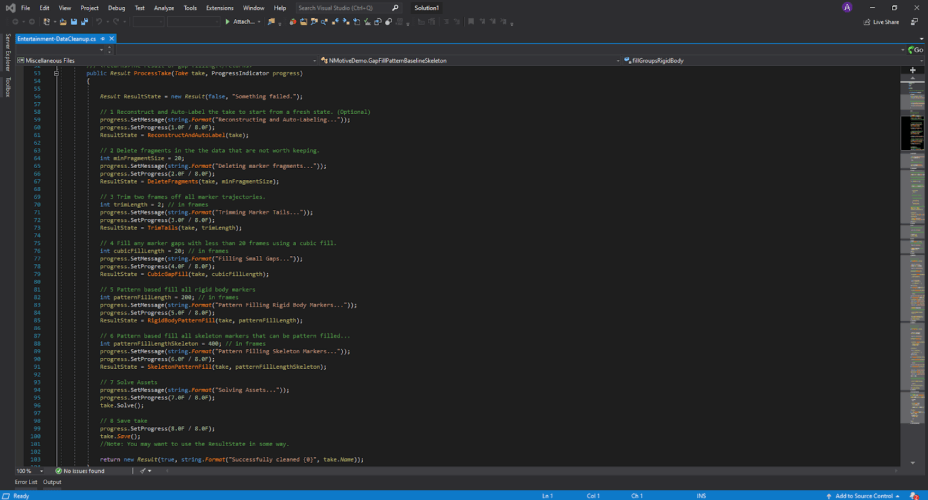
Task: Click the split editor plus icon
Action: click(912, 70)
